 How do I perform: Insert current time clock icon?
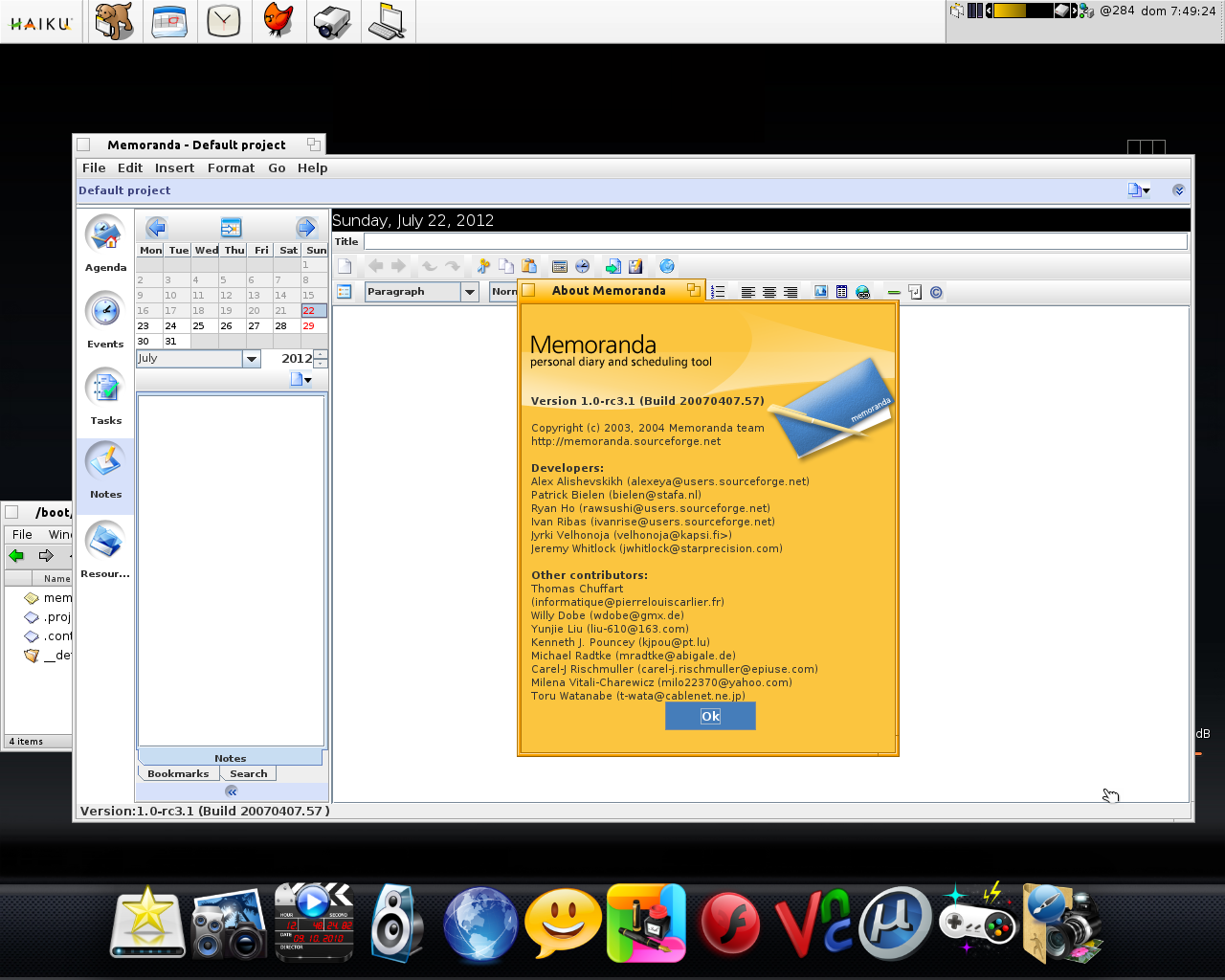582,266
